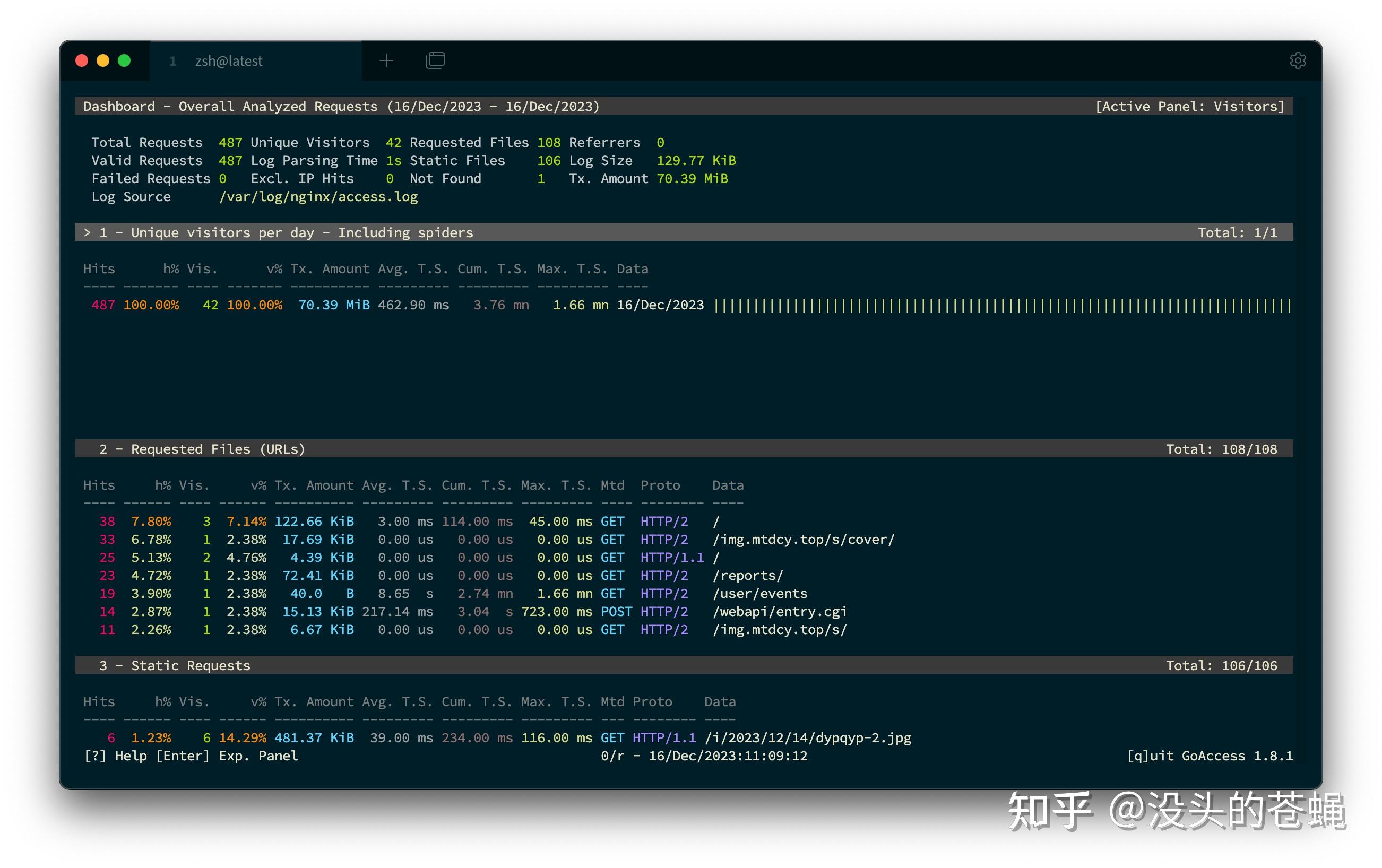Click the yellow minimize window button
The width and height of the screenshot is (1382, 868).
tap(103, 61)
